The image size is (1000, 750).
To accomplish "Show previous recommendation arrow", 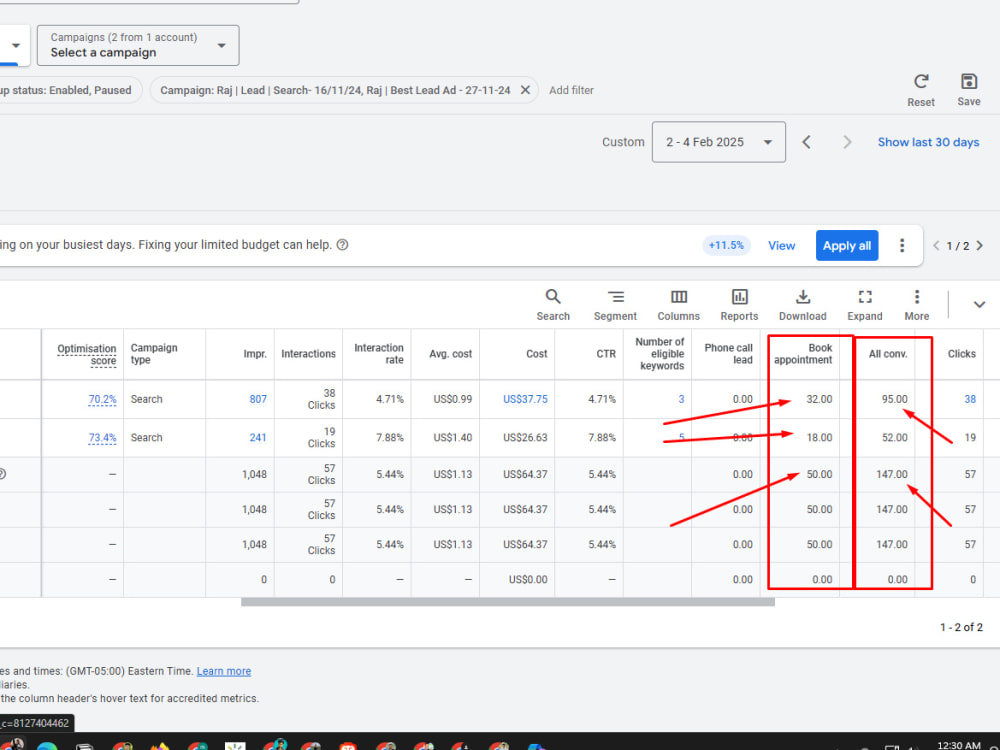I will coord(936,246).
